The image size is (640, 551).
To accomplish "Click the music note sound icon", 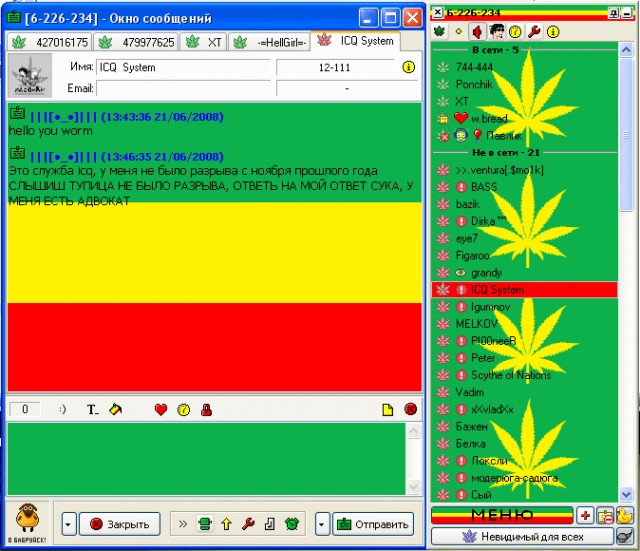I will click(270, 524).
